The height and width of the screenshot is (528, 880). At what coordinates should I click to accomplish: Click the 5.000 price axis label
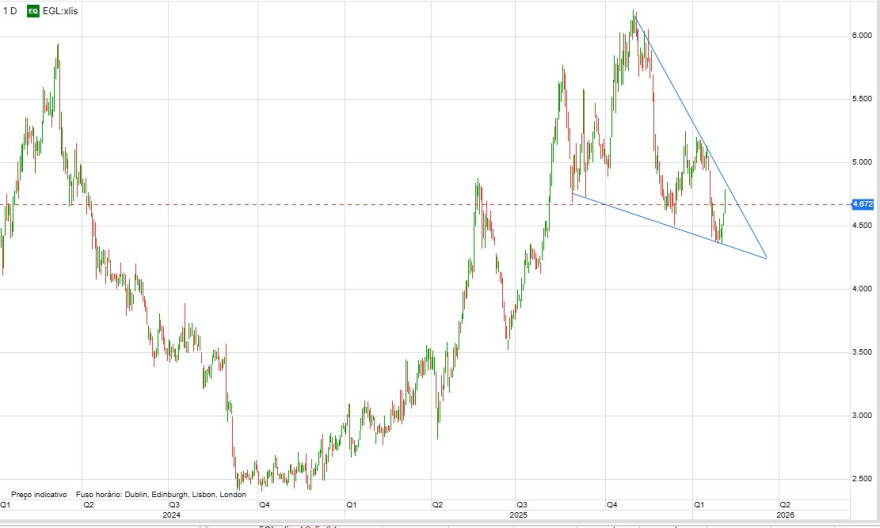point(861,162)
